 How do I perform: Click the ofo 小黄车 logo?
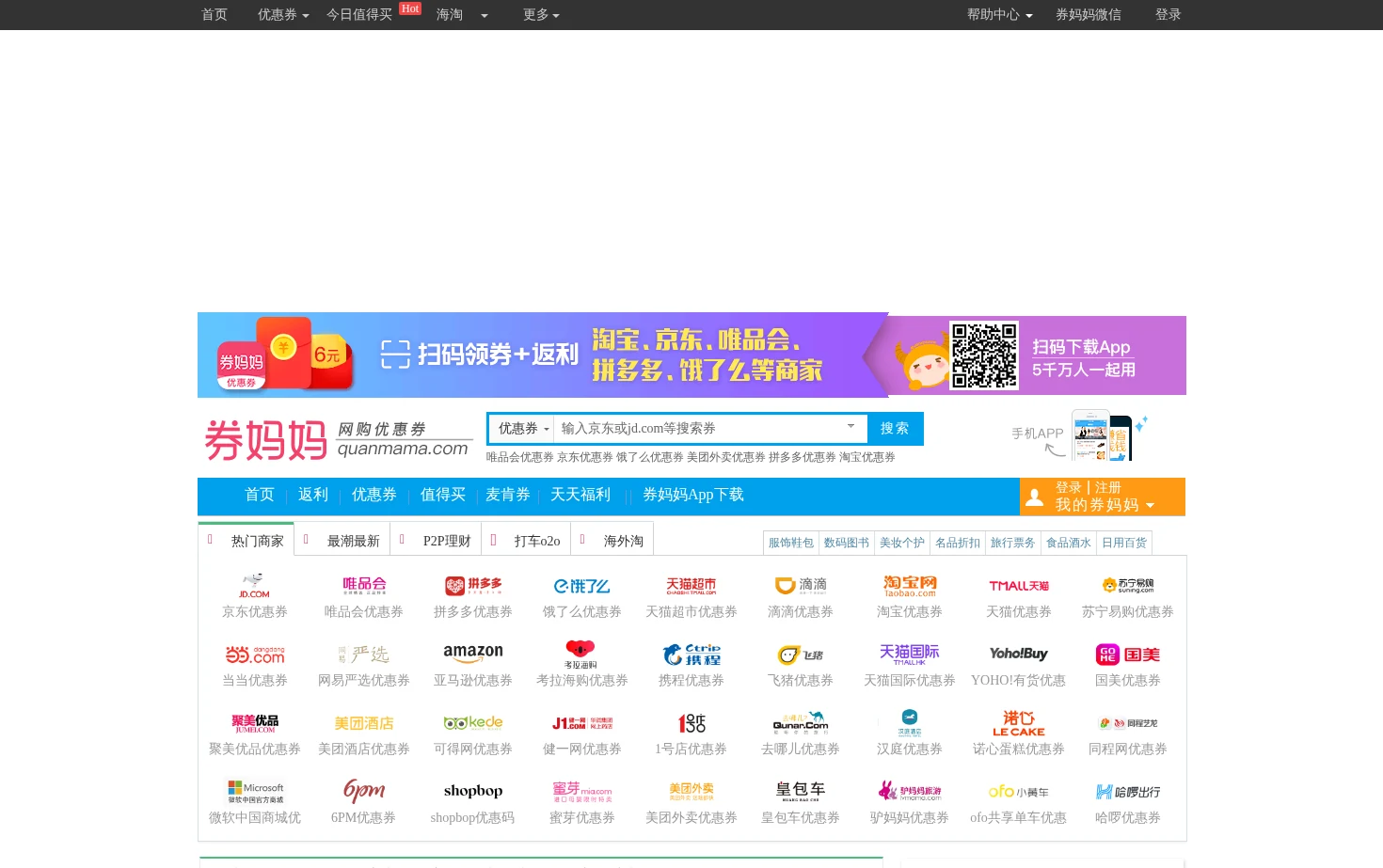click(1018, 791)
